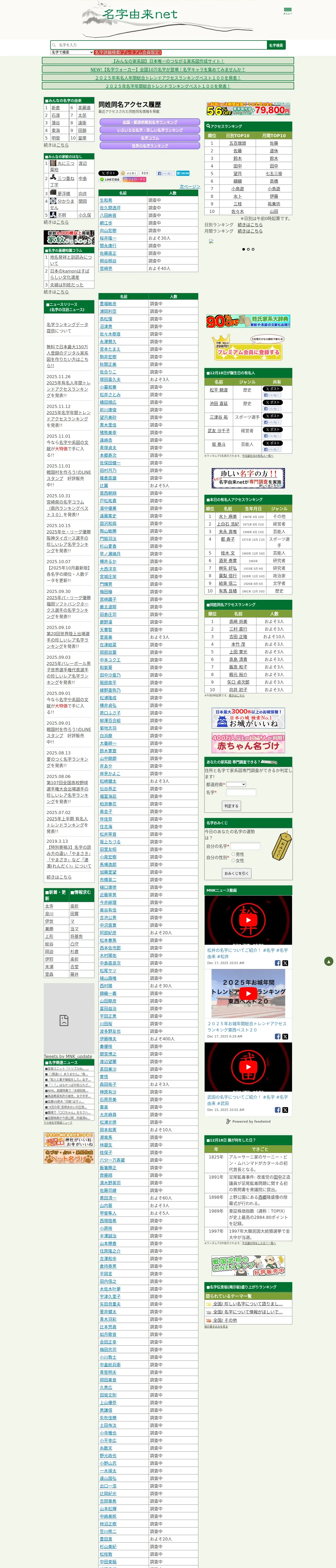Click the 赤ちゃん名づけ banner
This screenshot has height=1568, width=336.
coord(248,743)
